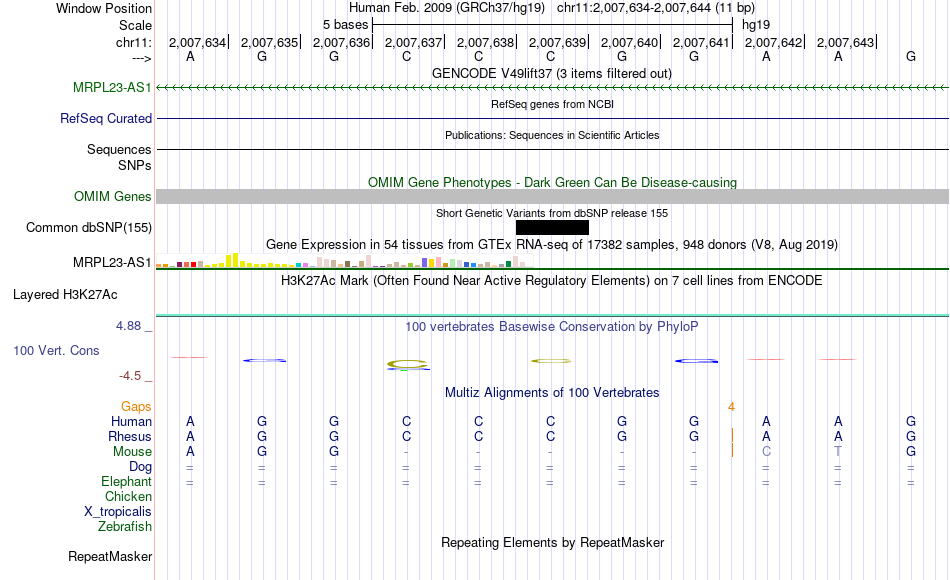
Task: Click the gray OMIM Genes bar
Action: click(x=553, y=196)
